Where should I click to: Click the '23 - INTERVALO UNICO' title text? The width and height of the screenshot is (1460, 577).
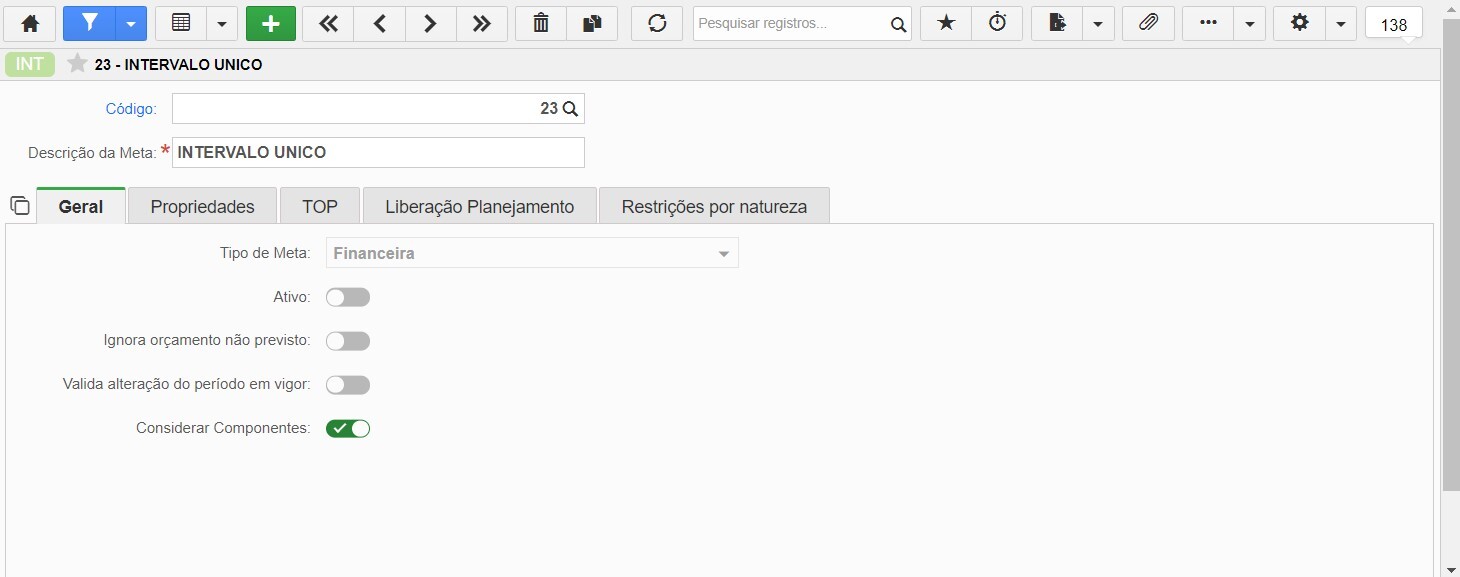tap(179, 65)
